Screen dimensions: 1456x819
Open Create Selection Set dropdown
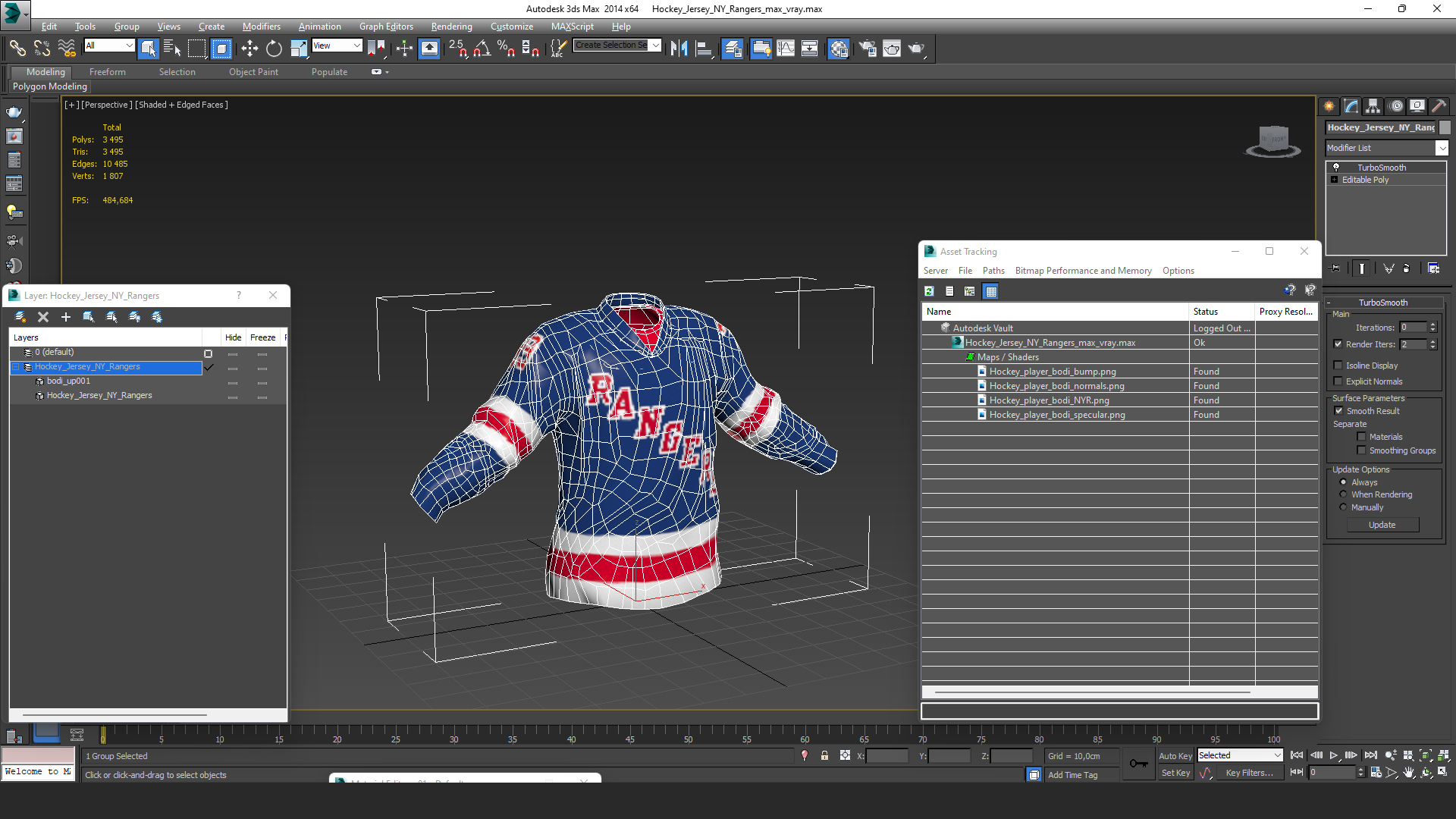(656, 45)
